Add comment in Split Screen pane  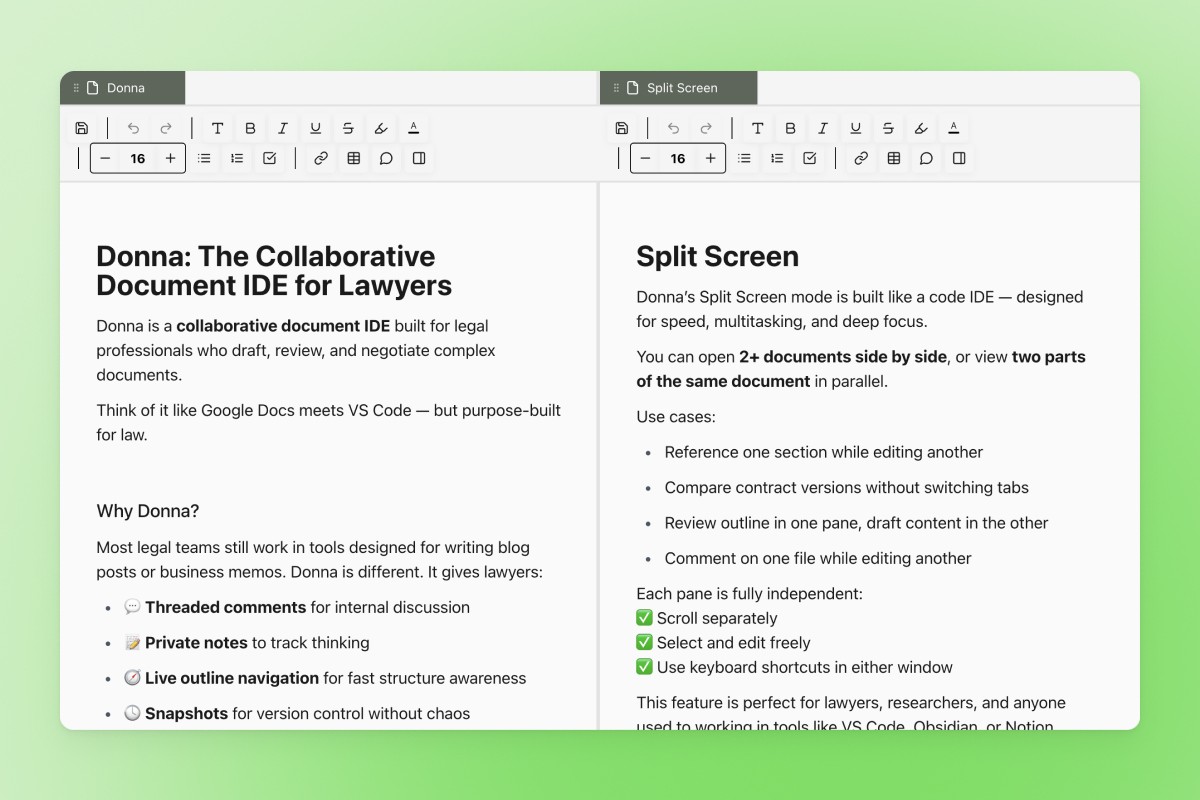(926, 158)
